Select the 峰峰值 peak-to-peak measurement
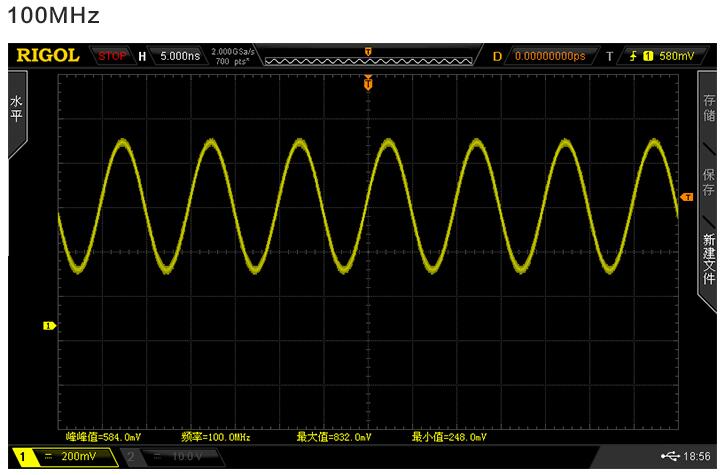The width and height of the screenshot is (725, 475). pyautogui.click(x=105, y=437)
